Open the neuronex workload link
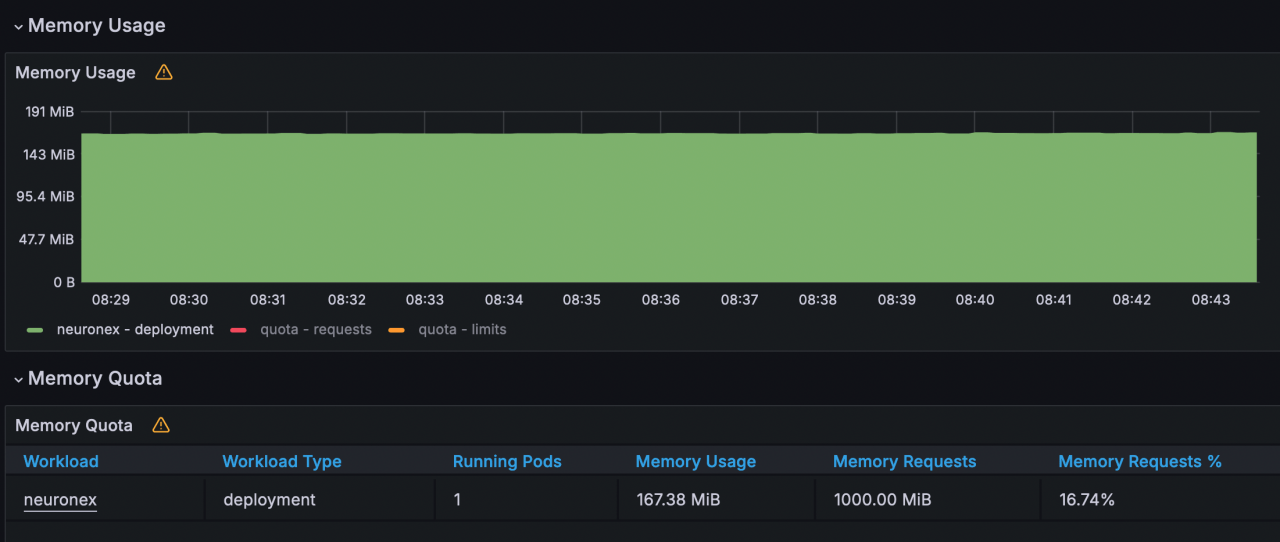Screen dimensions: 1280x542 tap(60, 499)
